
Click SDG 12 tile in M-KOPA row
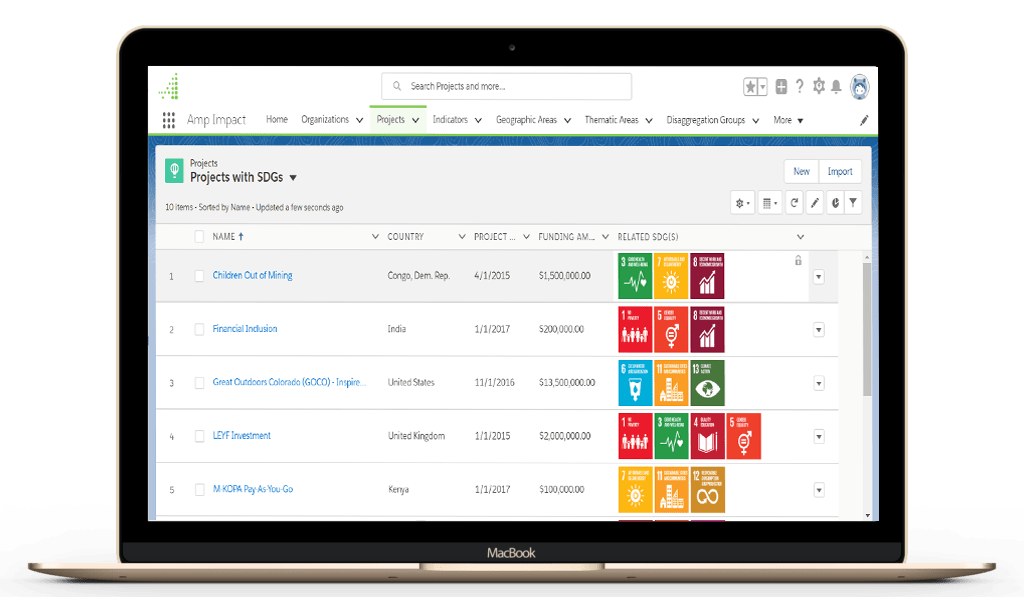click(x=708, y=489)
